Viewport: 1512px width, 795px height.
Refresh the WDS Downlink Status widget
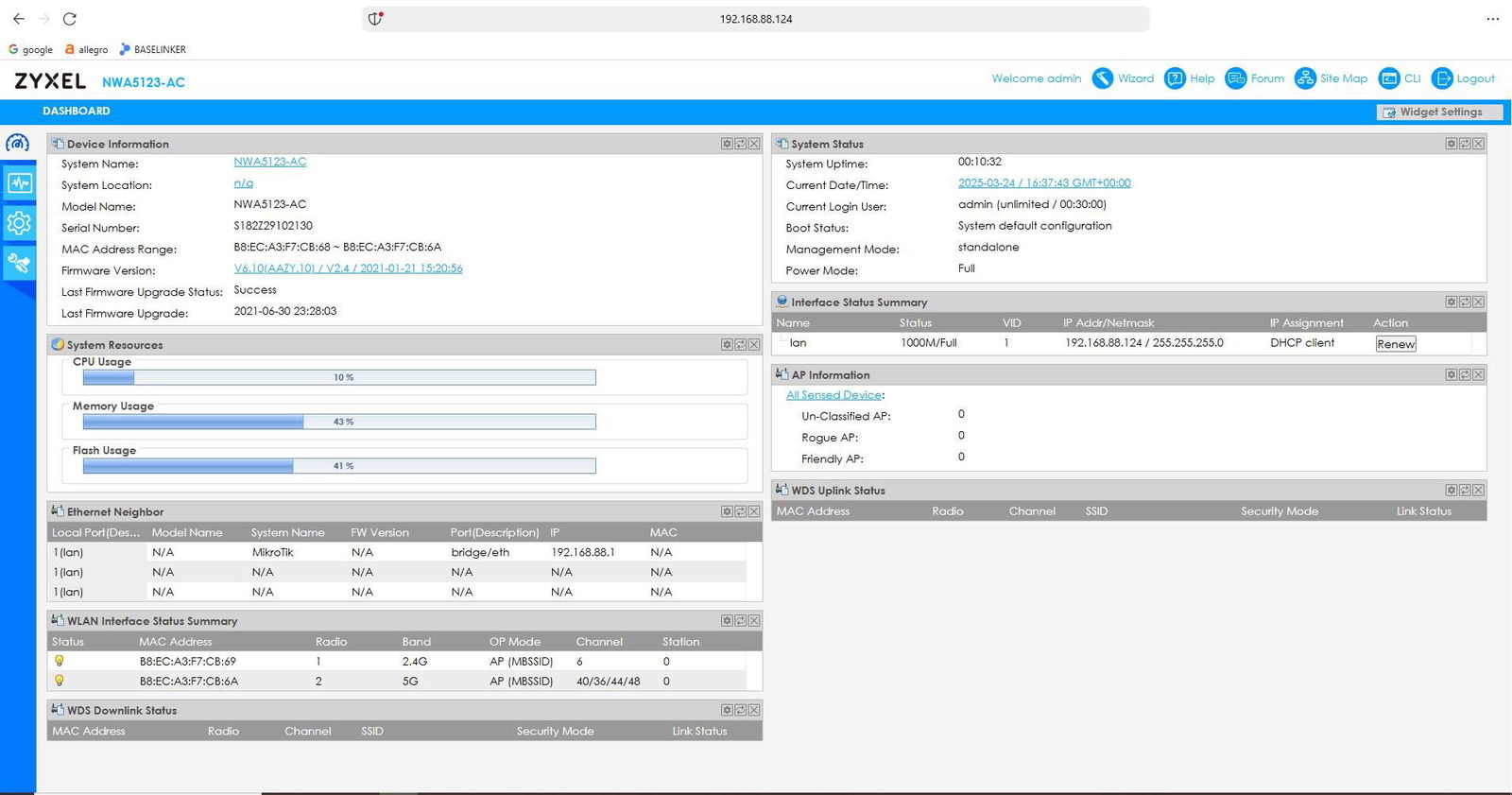tap(740, 710)
